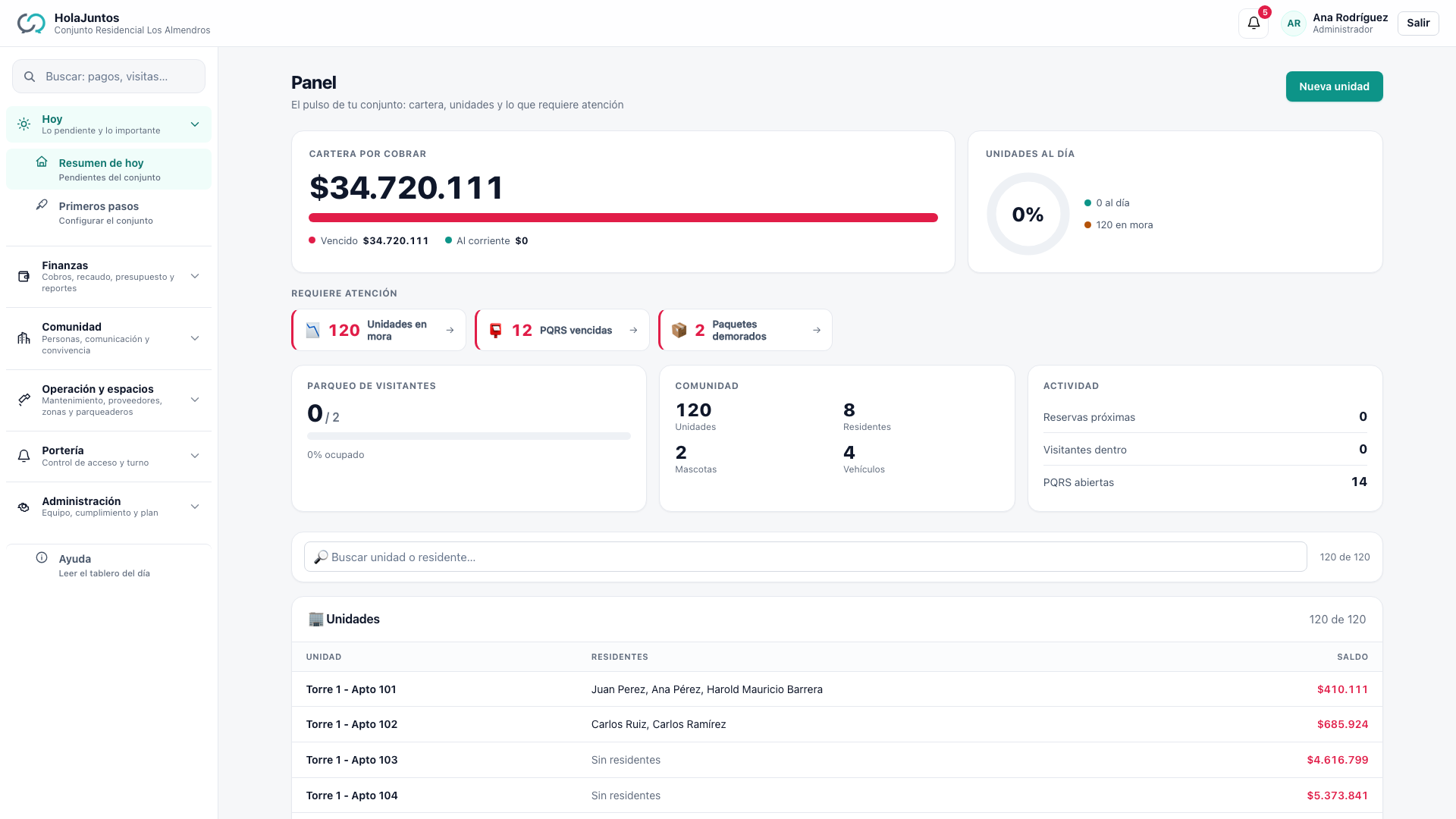The height and width of the screenshot is (819, 1456).
Task: Select the Torre 1 - Apto 101 row
Action: tap(837, 689)
